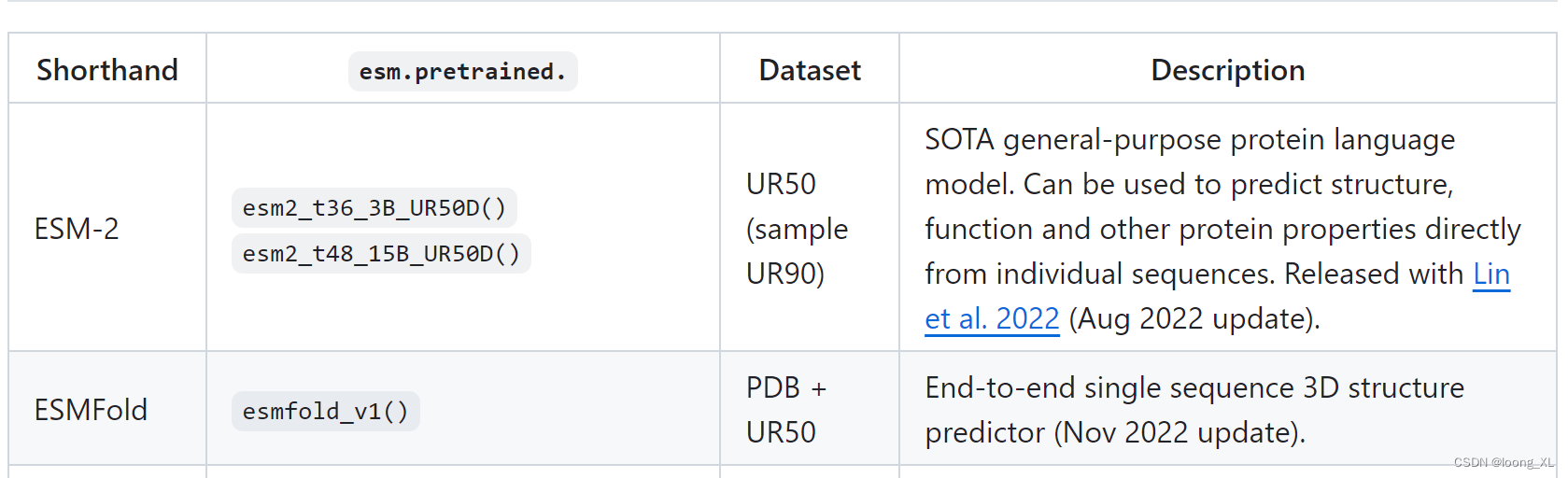Click the ESM-2 shorthand cell
Screen dimensions: 1568x478
(x=77, y=229)
